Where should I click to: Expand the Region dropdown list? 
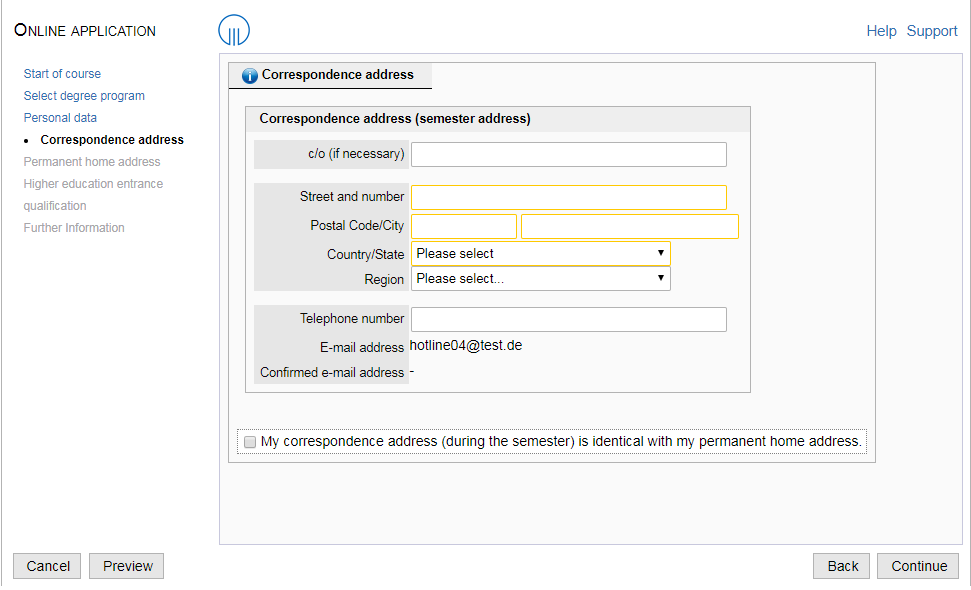541,279
